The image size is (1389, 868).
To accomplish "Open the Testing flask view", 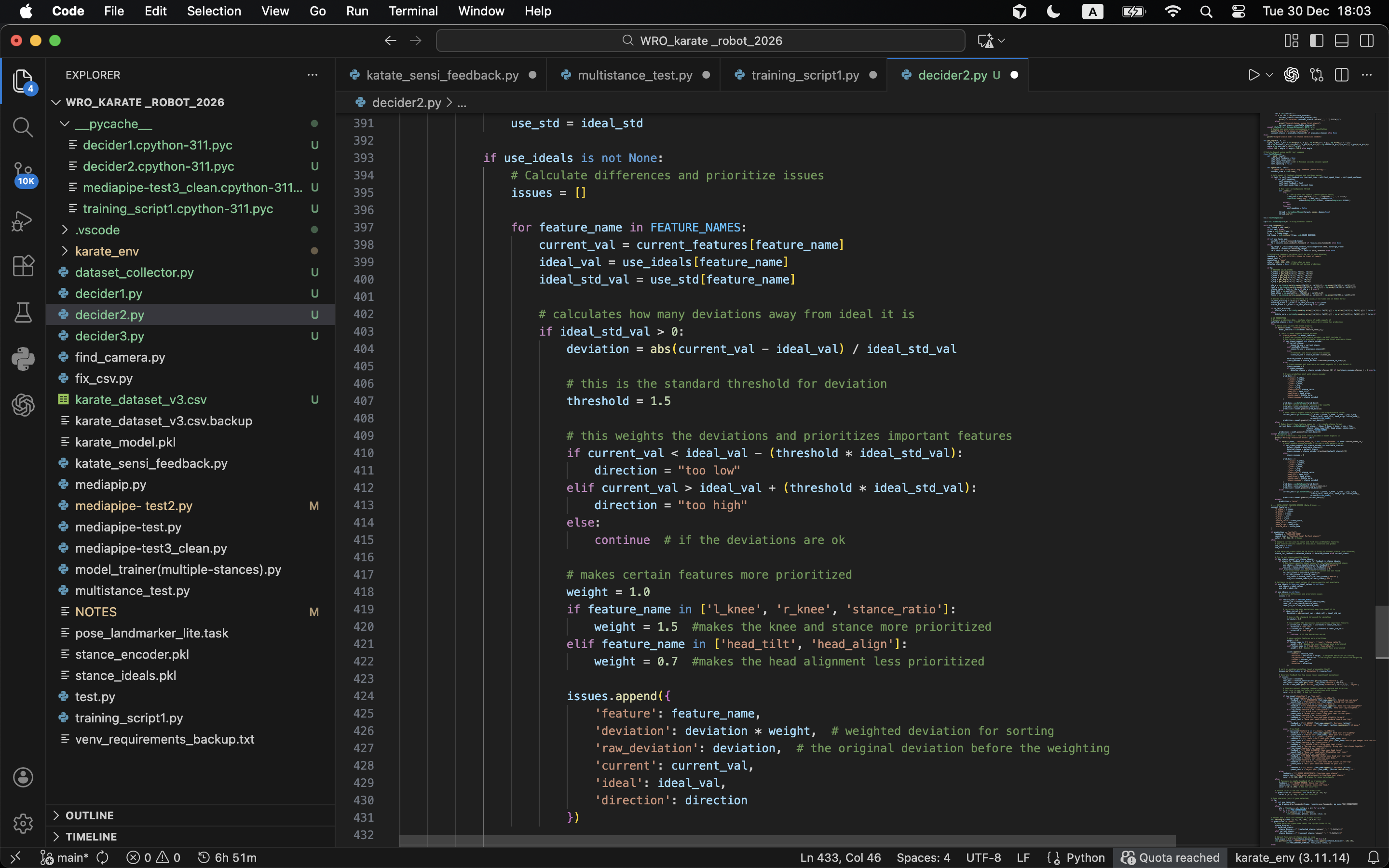I will (x=23, y=313).
